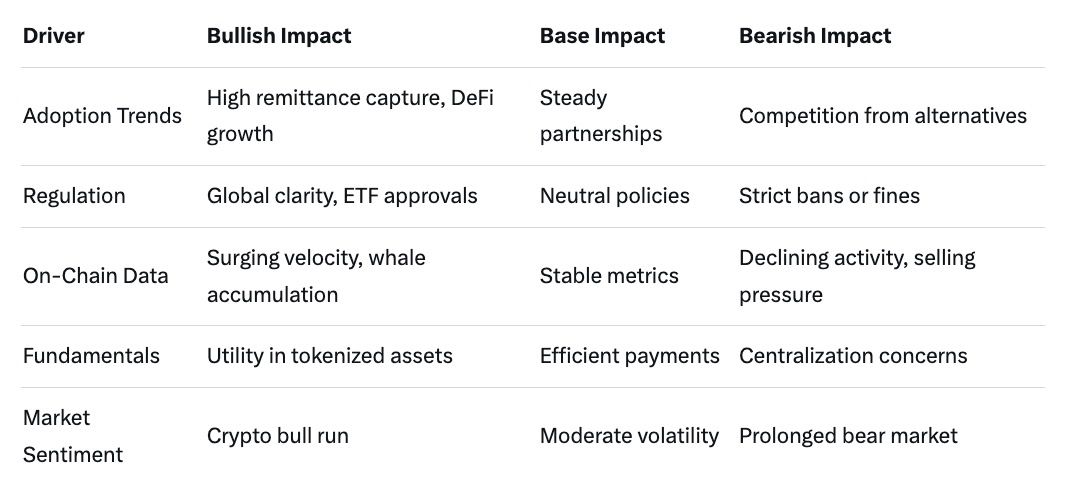Select the Market Sentiment row label
This screenshot has height=496, width=1076.
[73, 436]
